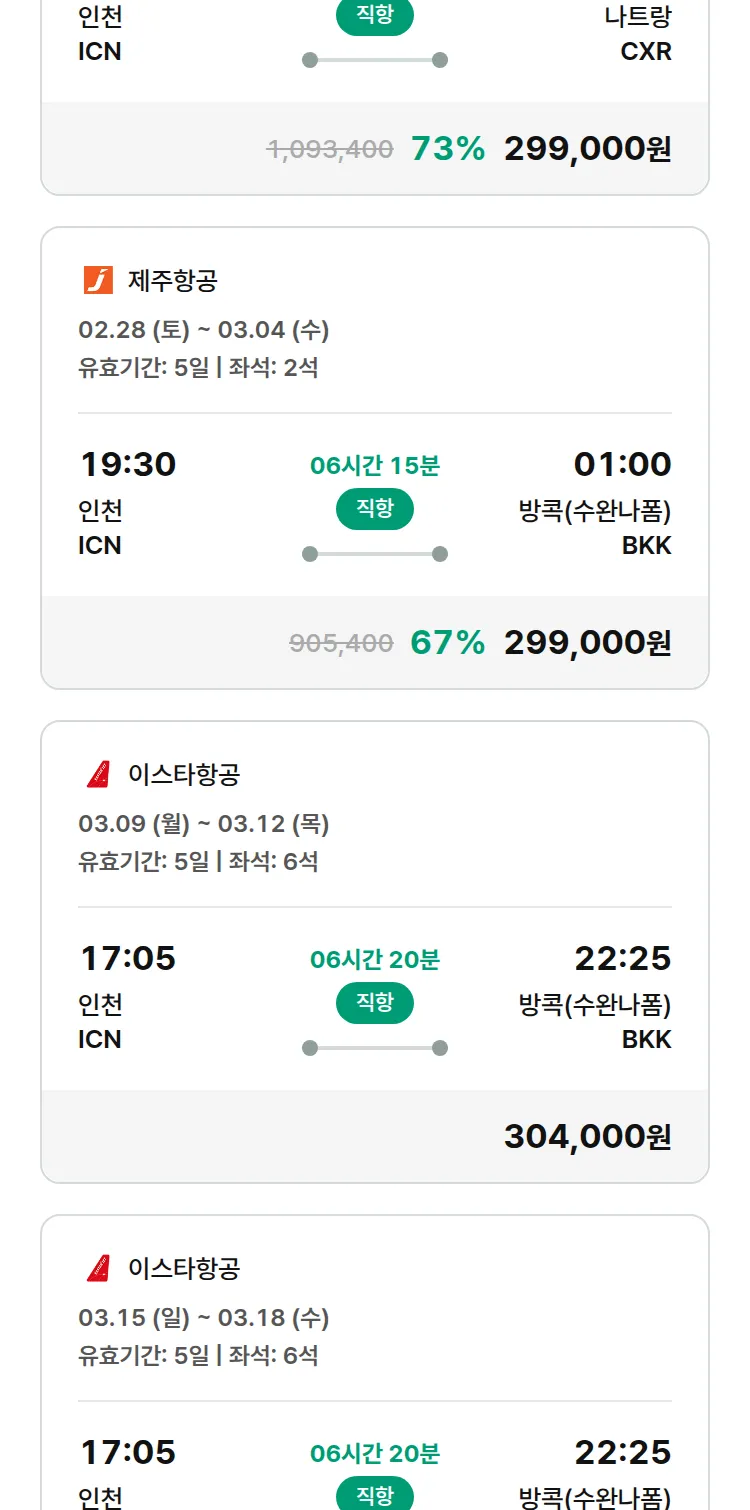Click the Jeju Air orange logo icon

tap(98, 280)
